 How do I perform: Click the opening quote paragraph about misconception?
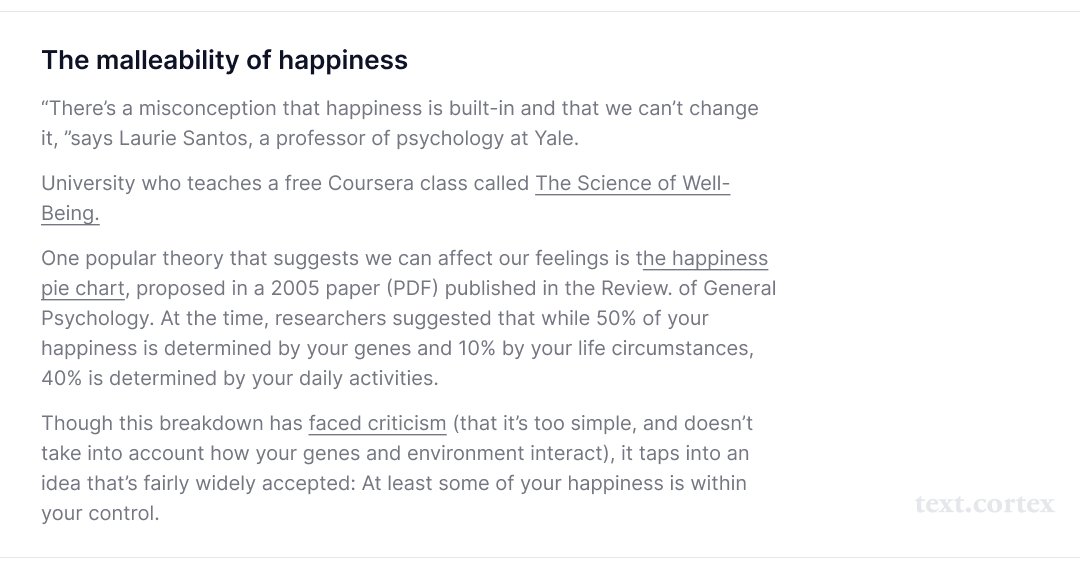(x=399, y=123)
